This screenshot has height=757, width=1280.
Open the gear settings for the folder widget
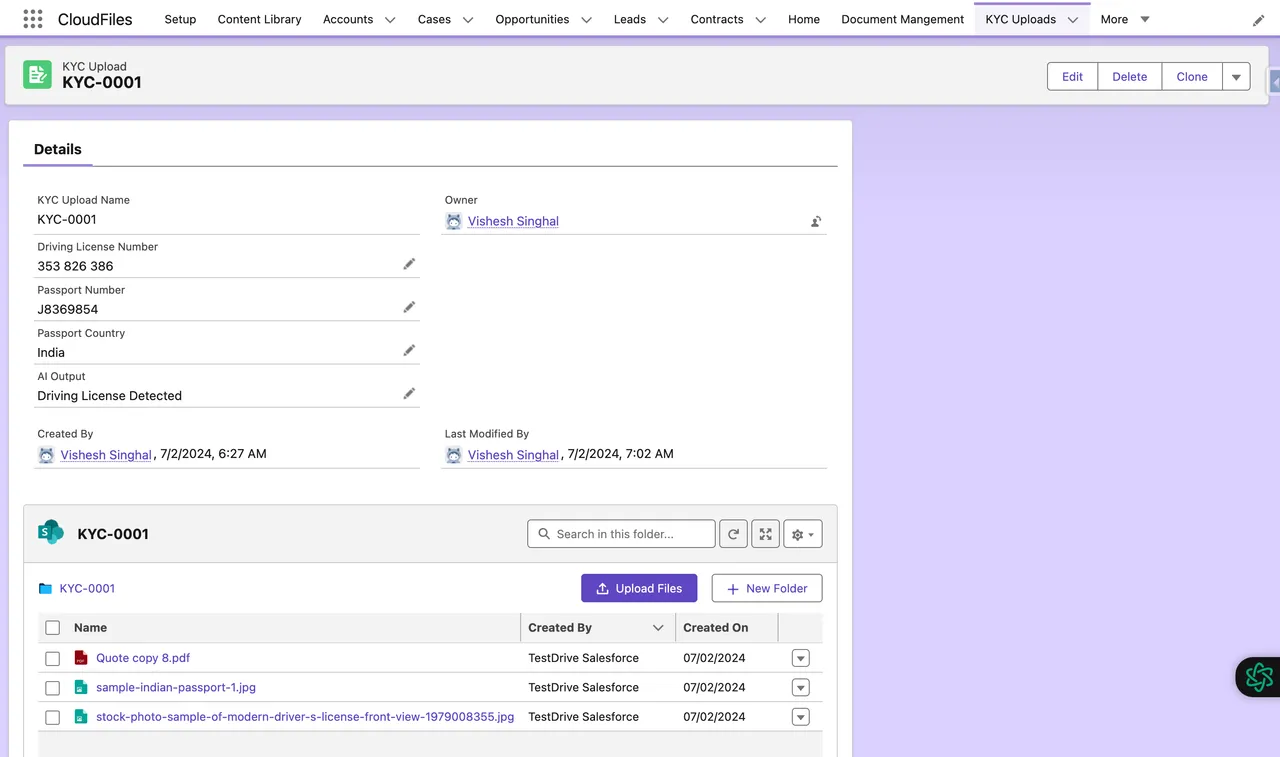click(x=802, y=533)
